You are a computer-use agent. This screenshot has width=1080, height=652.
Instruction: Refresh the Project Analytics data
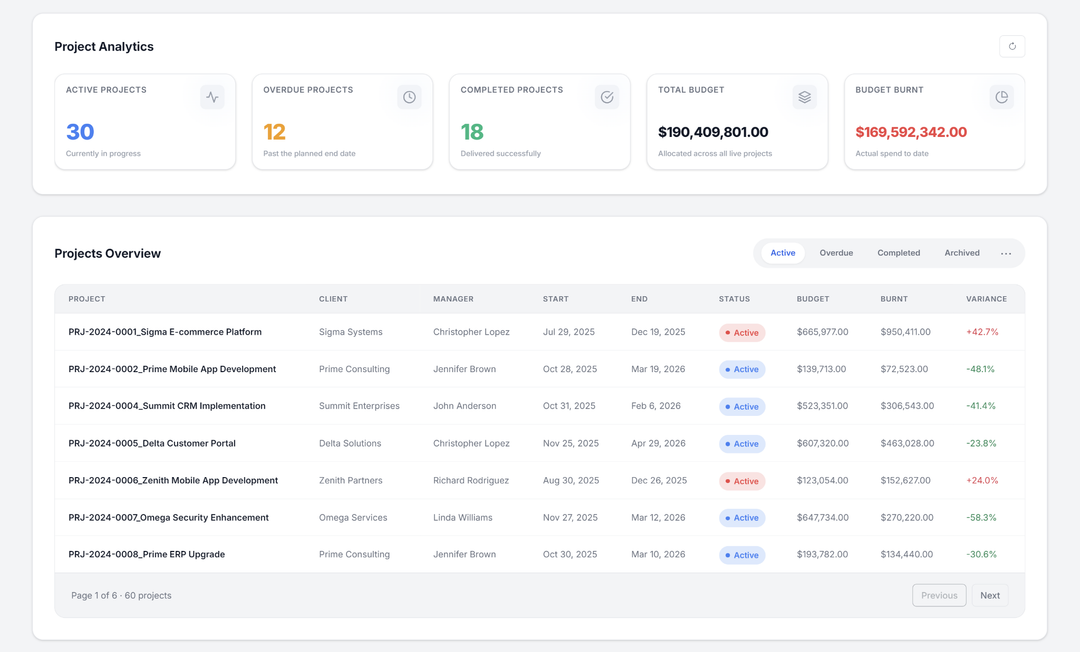tap(1012, 46)
